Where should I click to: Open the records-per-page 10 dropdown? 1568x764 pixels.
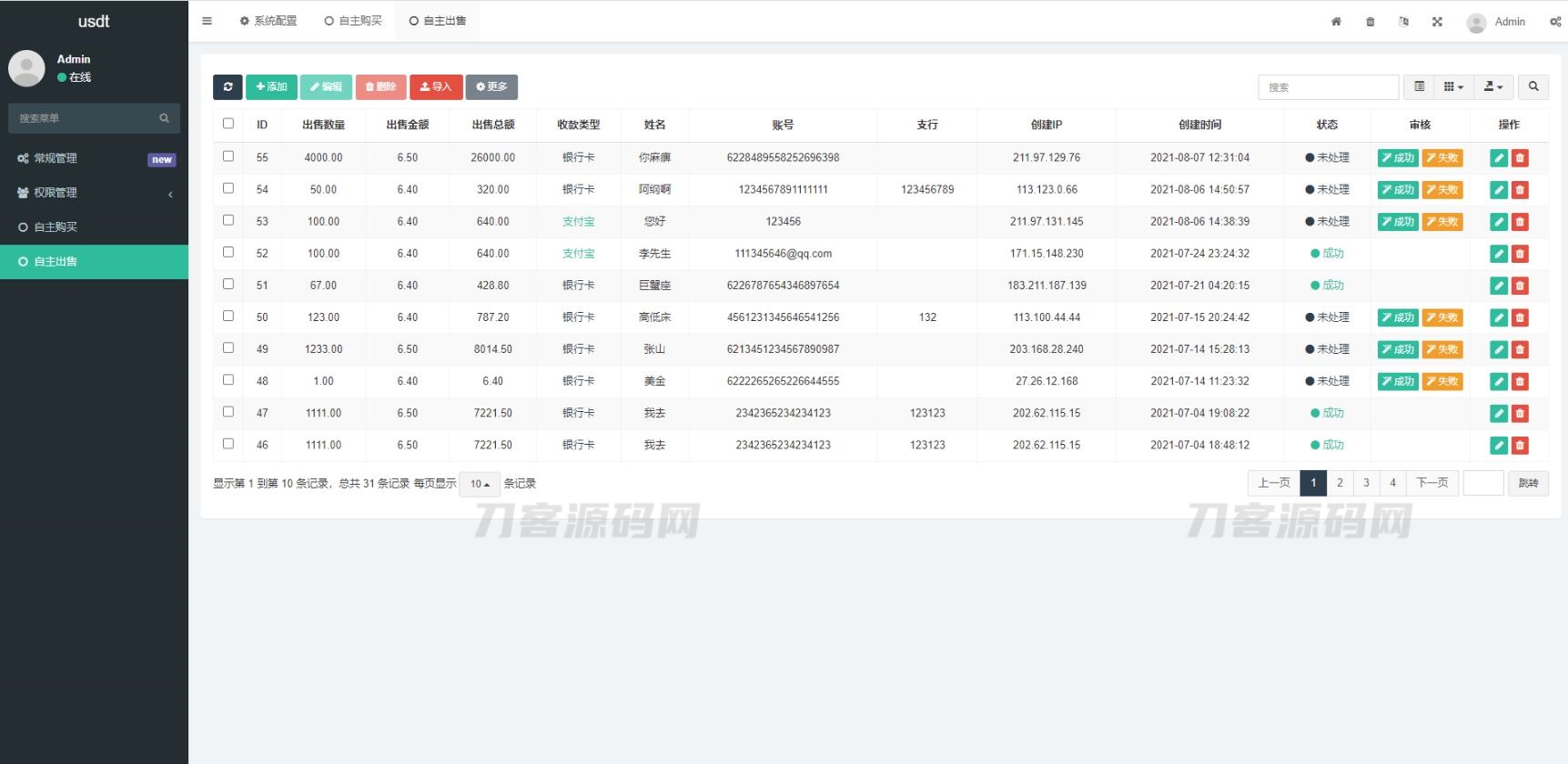[x=480, y=484]
